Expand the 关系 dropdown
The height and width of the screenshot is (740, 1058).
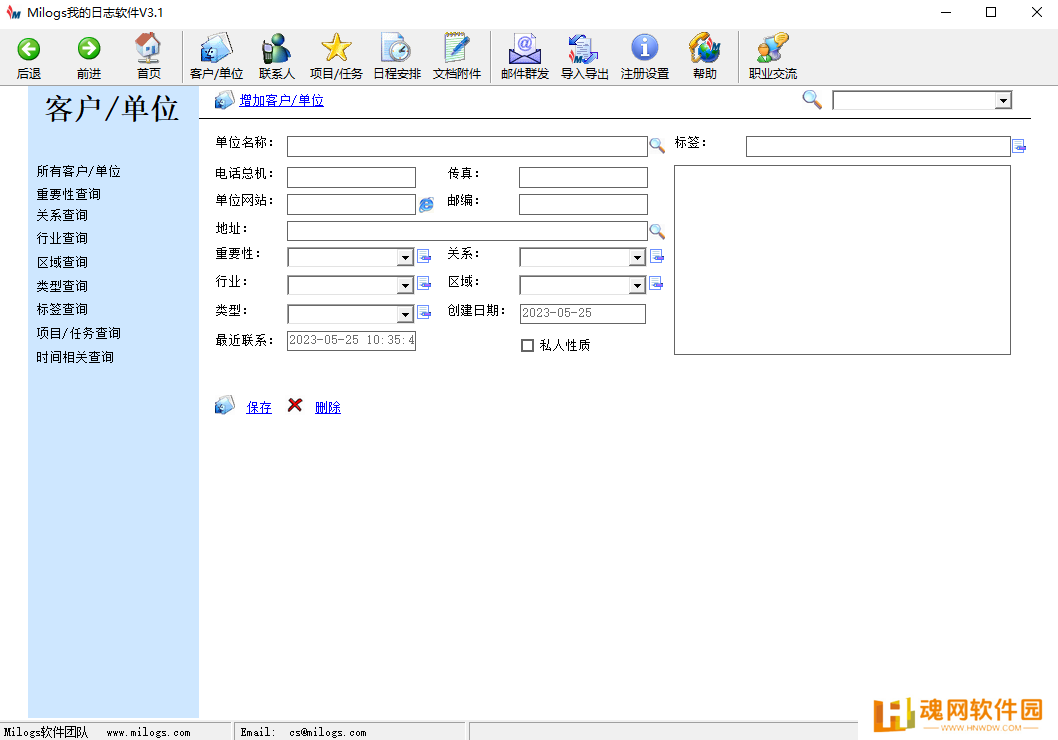[x=637, y=258]
